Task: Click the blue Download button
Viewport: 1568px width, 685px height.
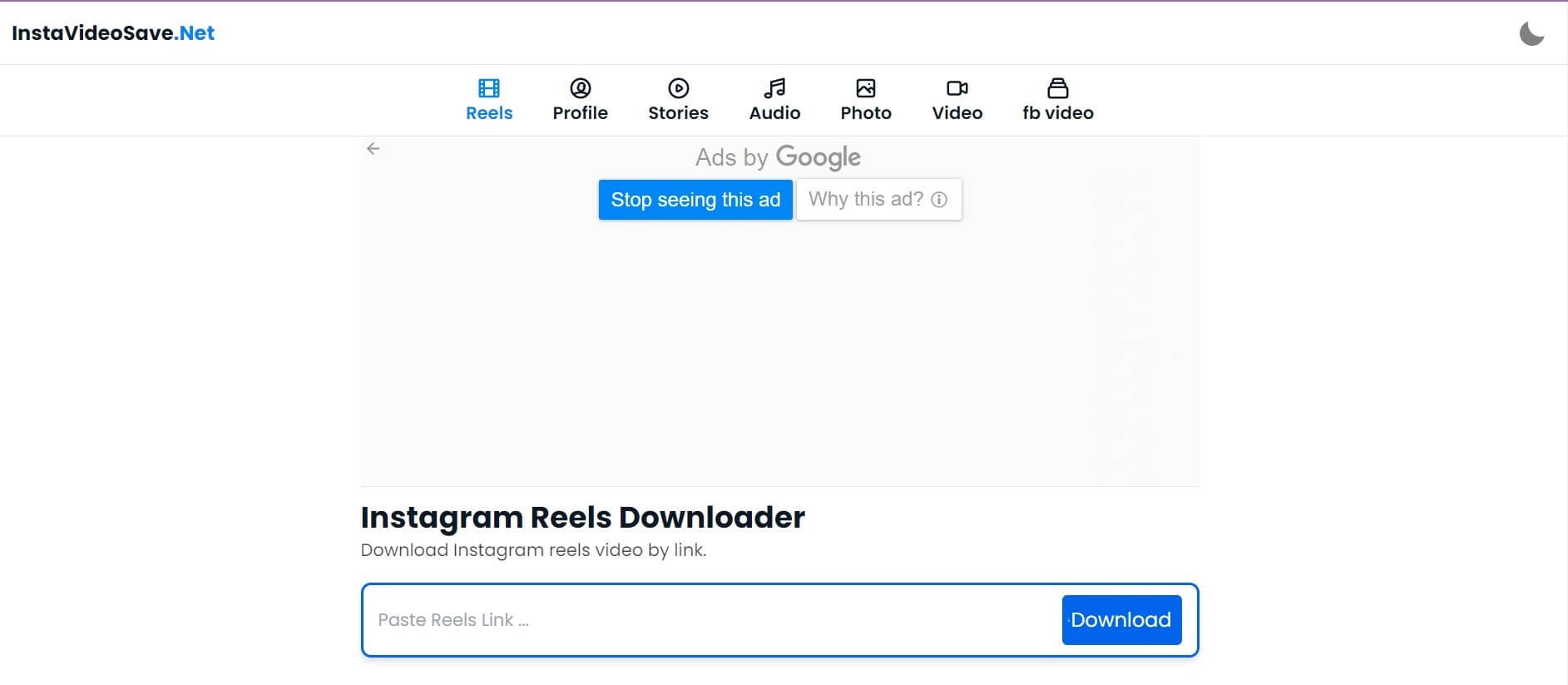Action: [1121, 620]
